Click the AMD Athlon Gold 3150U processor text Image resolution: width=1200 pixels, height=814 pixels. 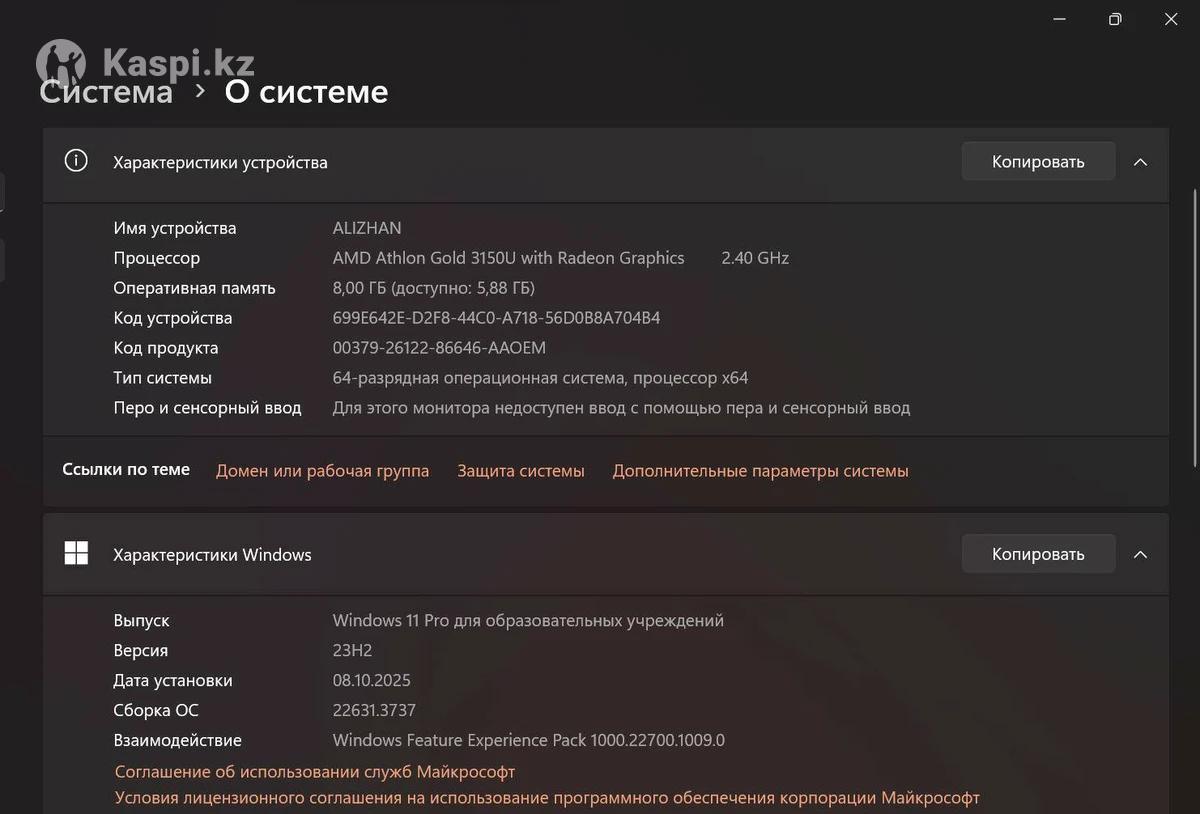point(508,258)
